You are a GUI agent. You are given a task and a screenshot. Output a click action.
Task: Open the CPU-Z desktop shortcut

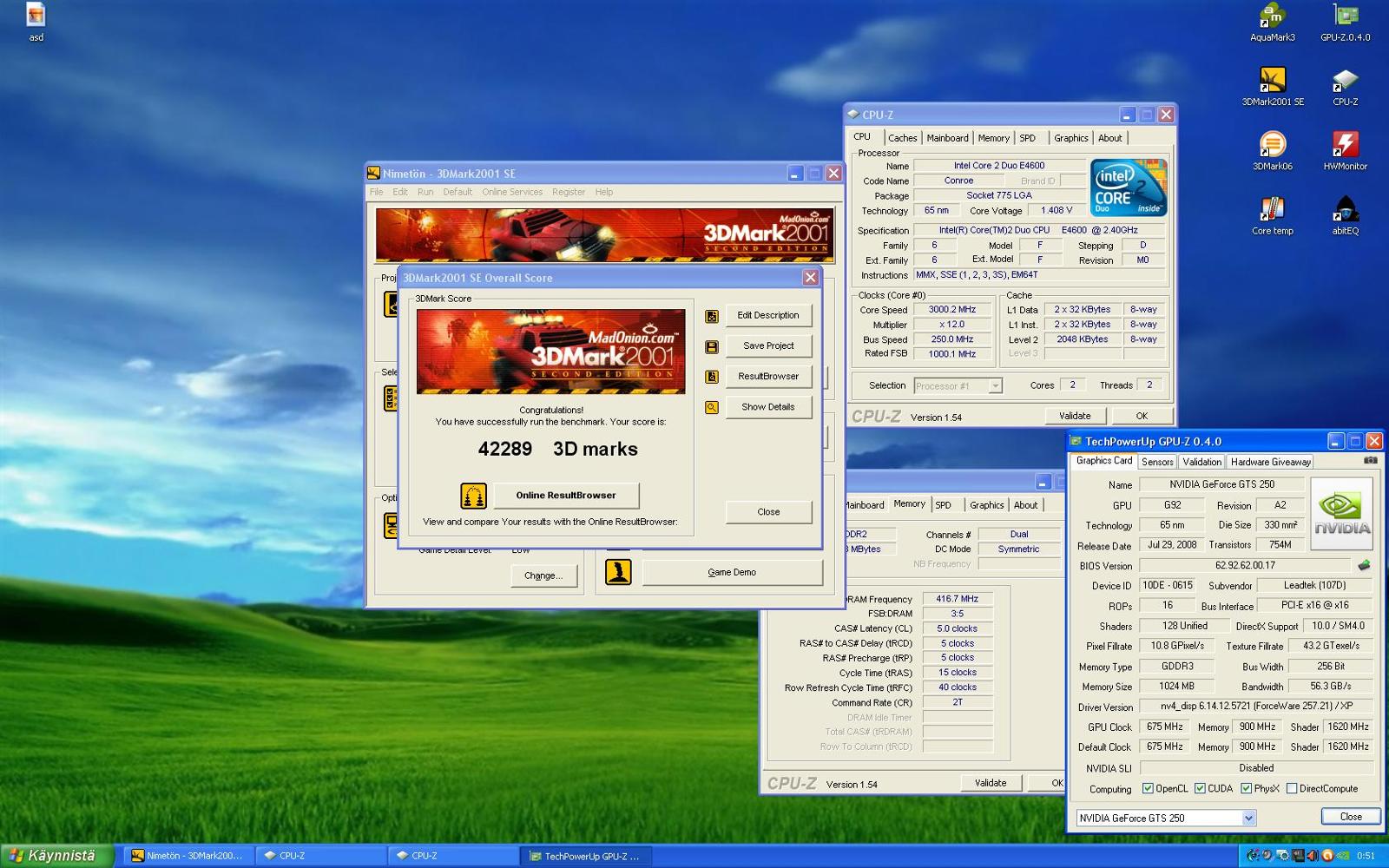(x=1345, y=86)
